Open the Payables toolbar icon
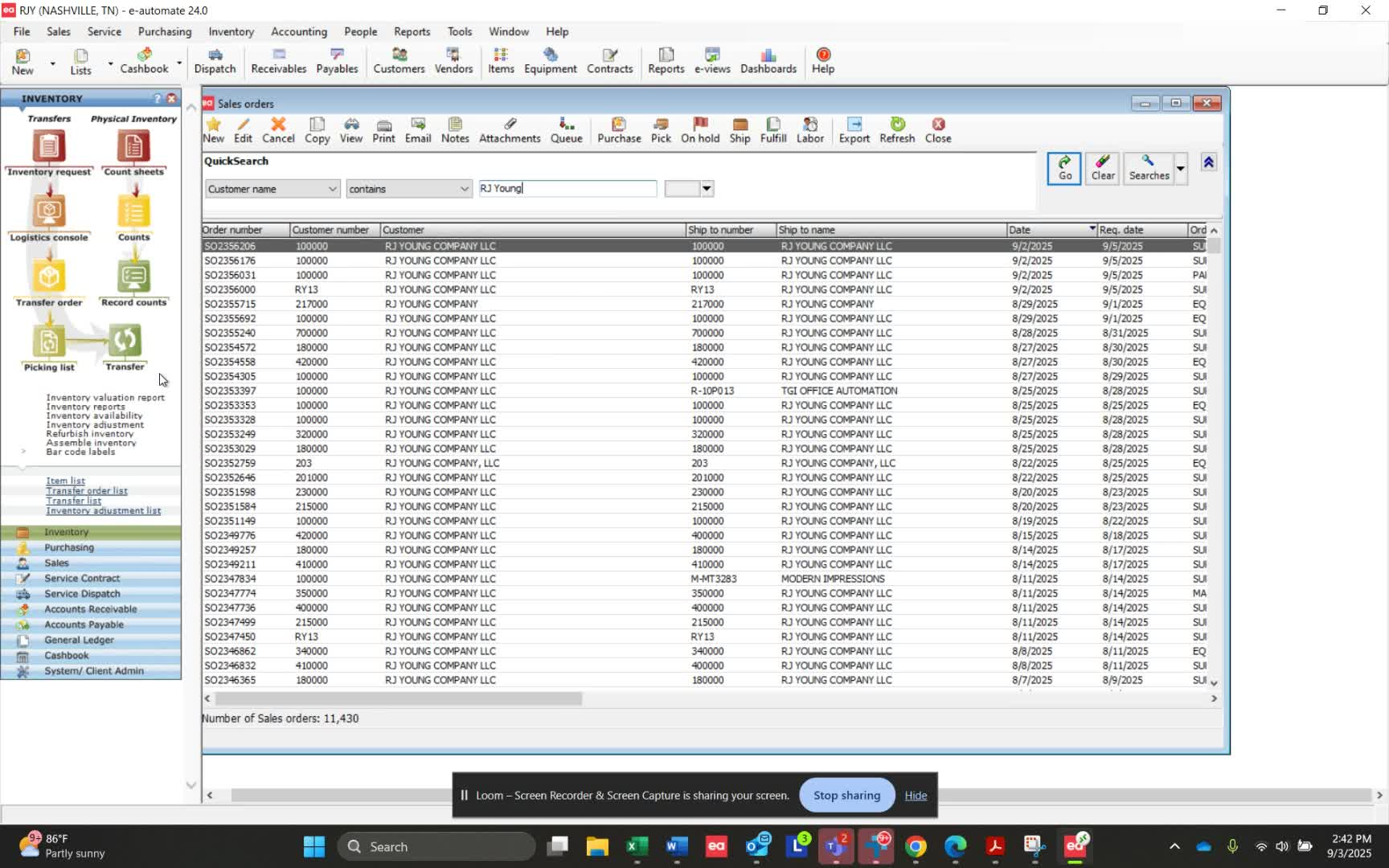 (x=337, y=61)
